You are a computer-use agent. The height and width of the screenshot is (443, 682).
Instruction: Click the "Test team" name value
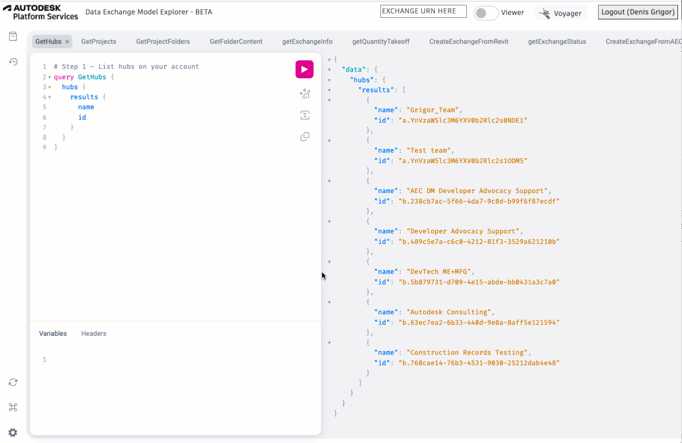click(428, 150)
